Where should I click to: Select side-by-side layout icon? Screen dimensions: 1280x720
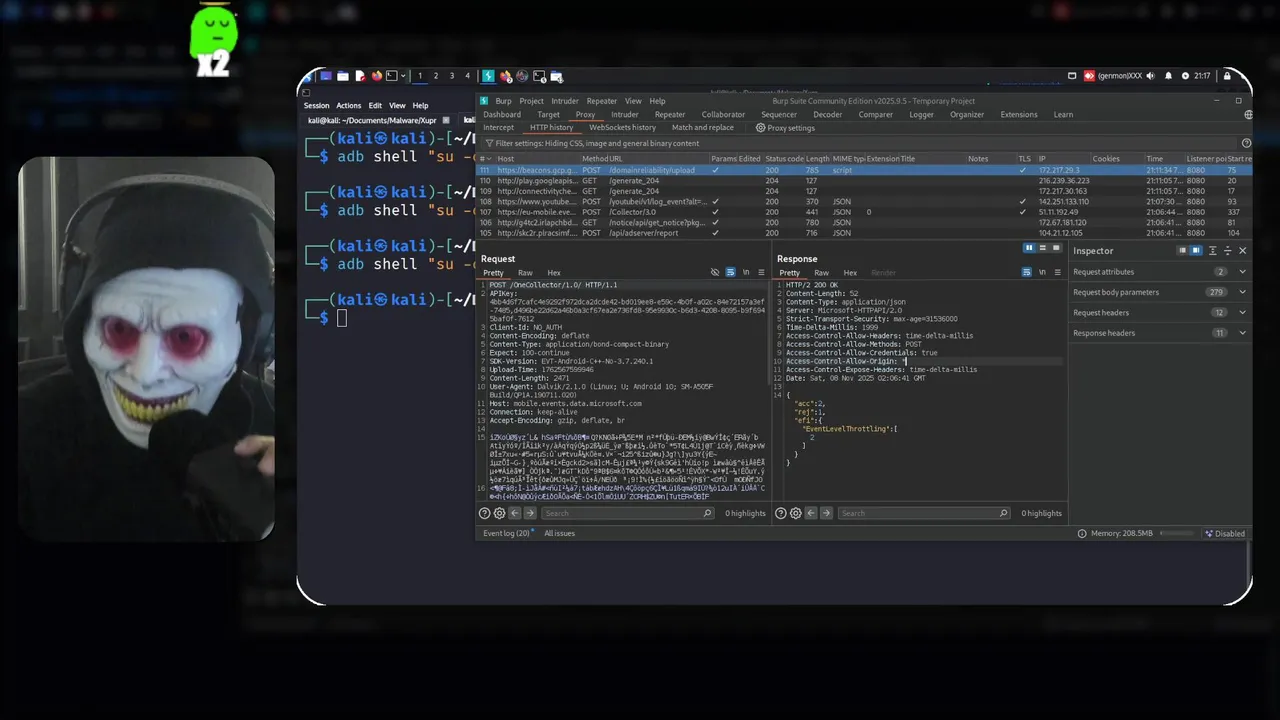[x=1028, y=248]
